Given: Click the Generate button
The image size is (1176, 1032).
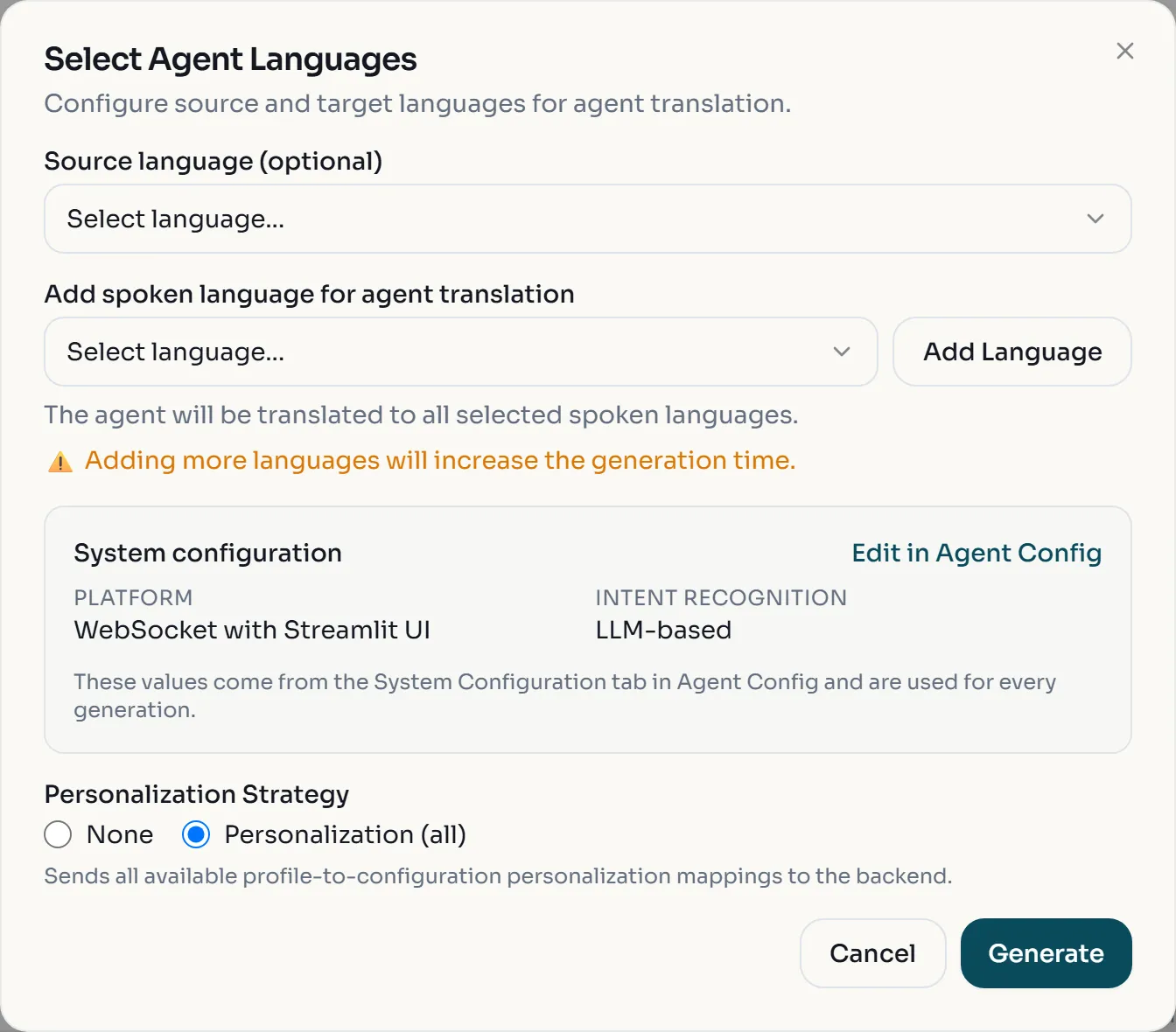Looking at the screenshot, I should [1046, 953].
